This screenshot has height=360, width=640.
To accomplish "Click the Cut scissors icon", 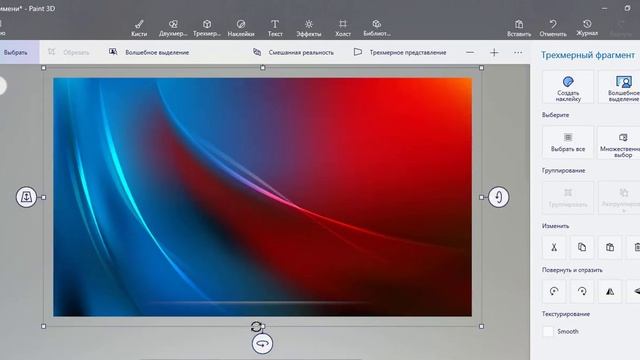I will (554, 247).
